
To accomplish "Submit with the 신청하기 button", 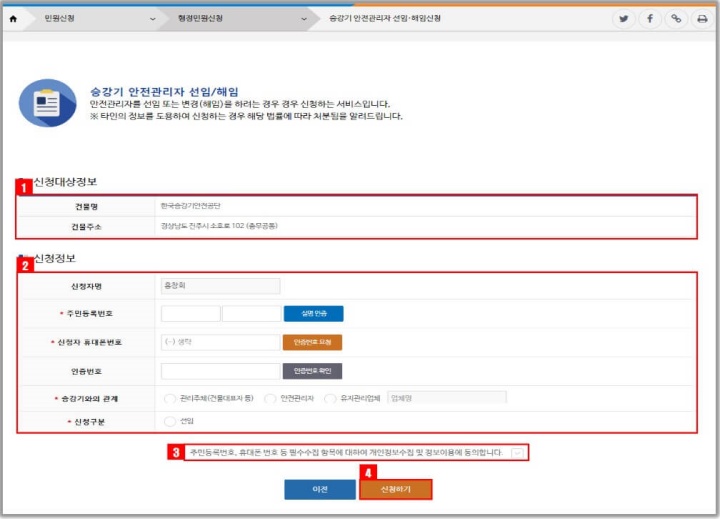I will coord(395,490).
